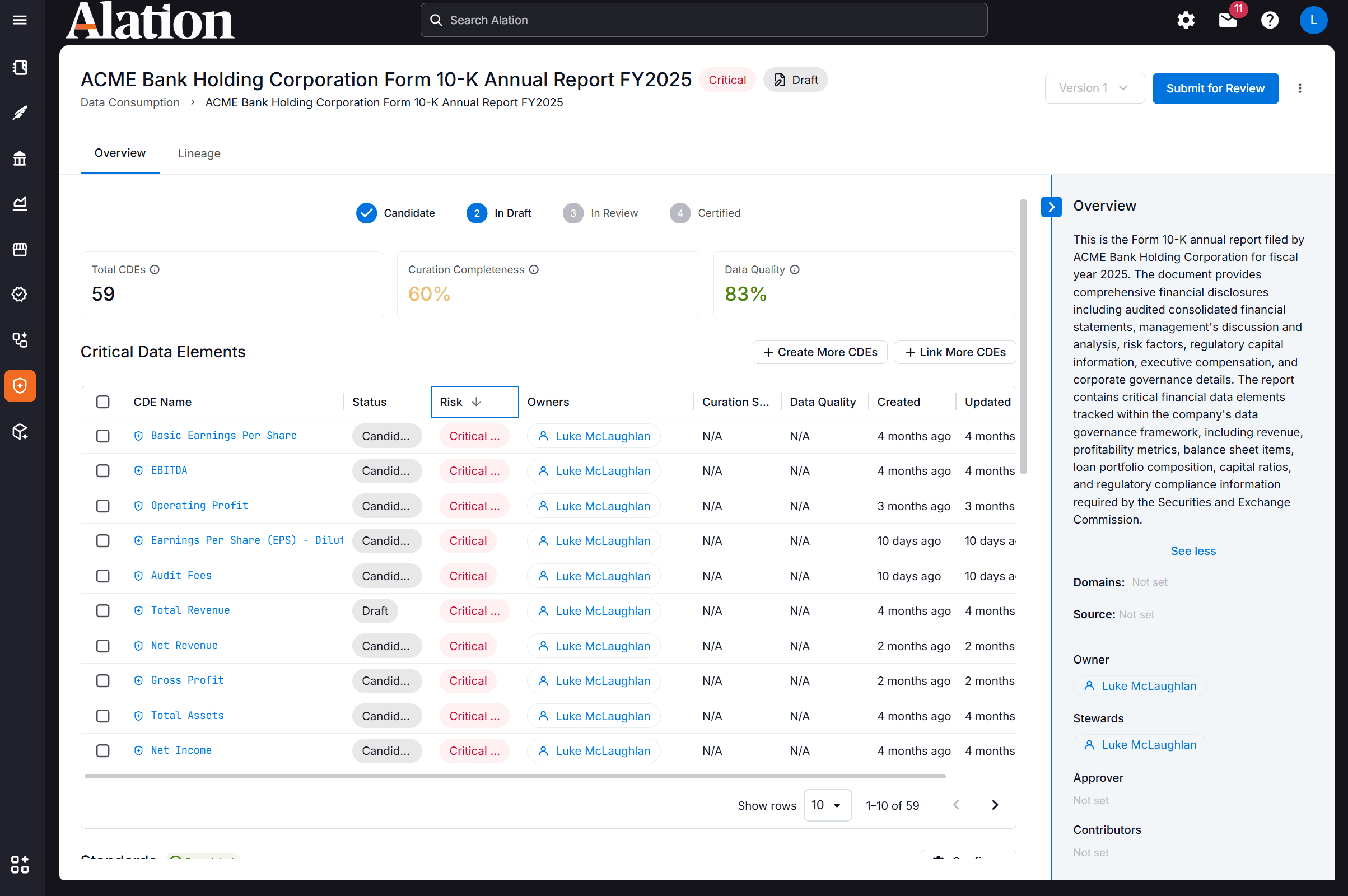Open the analytics chart icon in sidebar

point(20,203)
